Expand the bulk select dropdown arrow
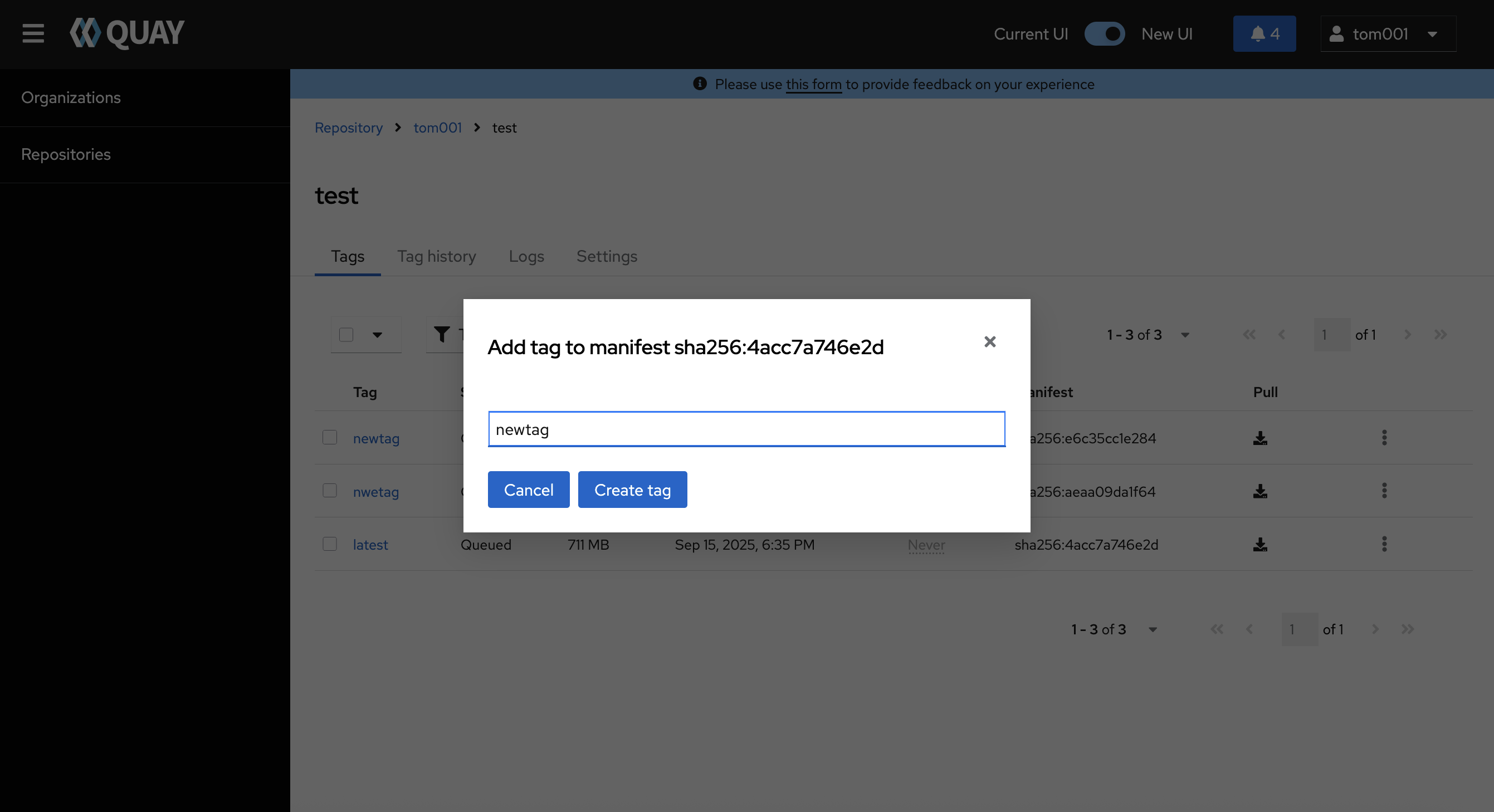Image resolution: width=1494 pixels, height=812 pixels. pyautogui.click(x=377, y=335)
